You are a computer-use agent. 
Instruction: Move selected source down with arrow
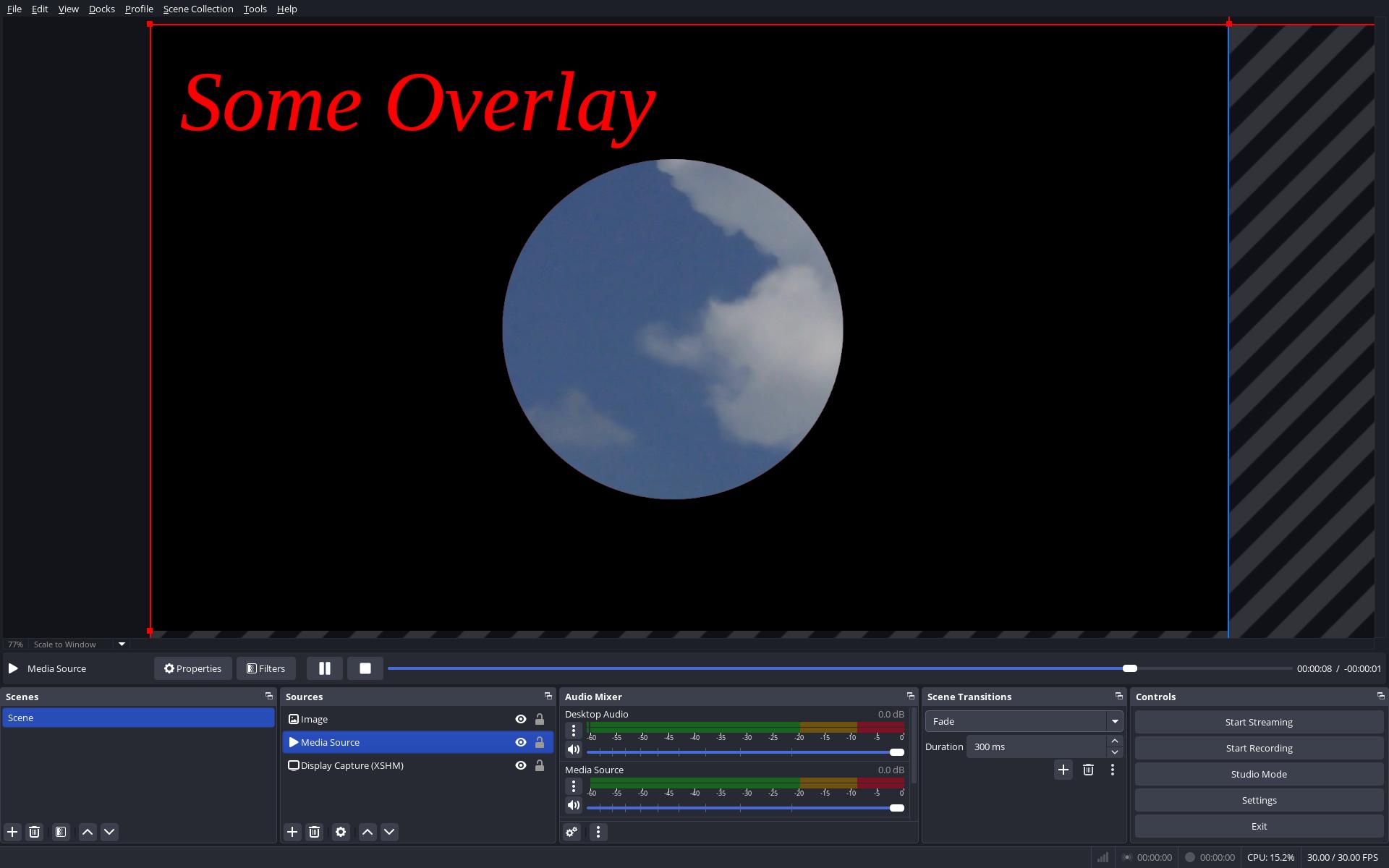coord(389,832)
